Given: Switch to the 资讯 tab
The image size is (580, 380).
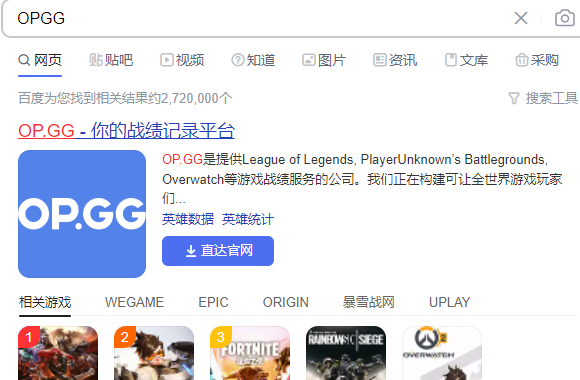Looking at the screenshot, I should pos(395,60).
